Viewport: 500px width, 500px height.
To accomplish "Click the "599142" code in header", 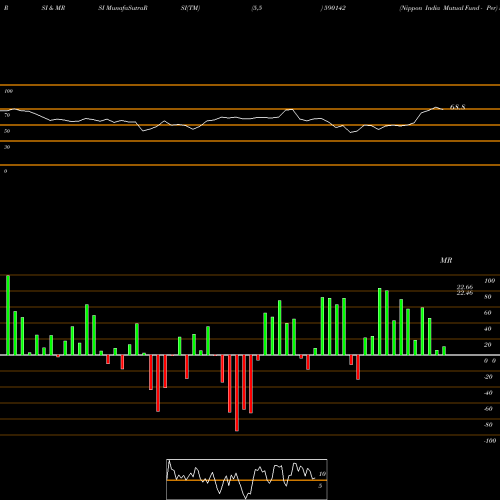I will point(335,8).
